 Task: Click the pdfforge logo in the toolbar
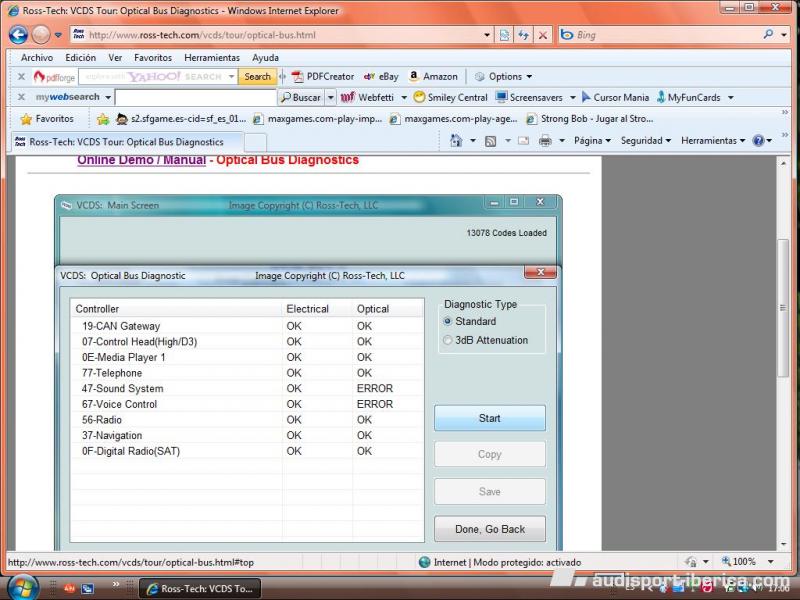[54, 77]
